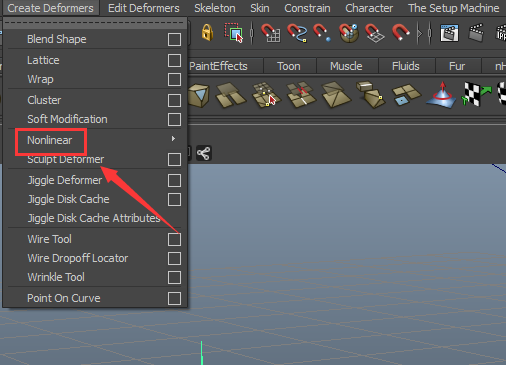Image resolution: width=506 pixels, height=365 pixels.
Task: Choose Jiggle Disk Cache Attributes
Action: point(94,218)
